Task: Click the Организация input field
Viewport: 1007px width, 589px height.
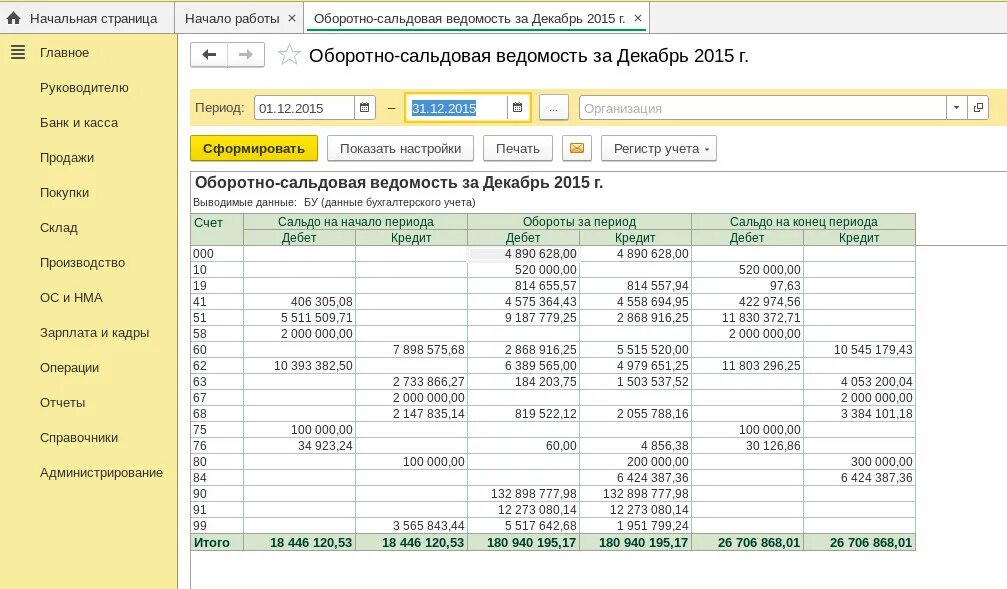Action: pyautogui.click(x=763, y=108)
